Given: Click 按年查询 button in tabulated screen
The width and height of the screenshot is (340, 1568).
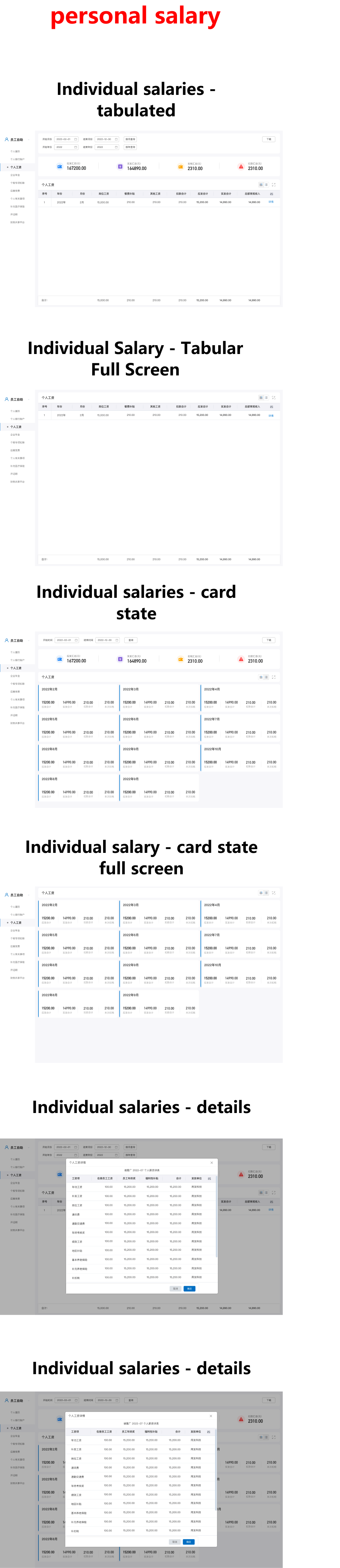Looking at the screenshot, I should [130, 147].
